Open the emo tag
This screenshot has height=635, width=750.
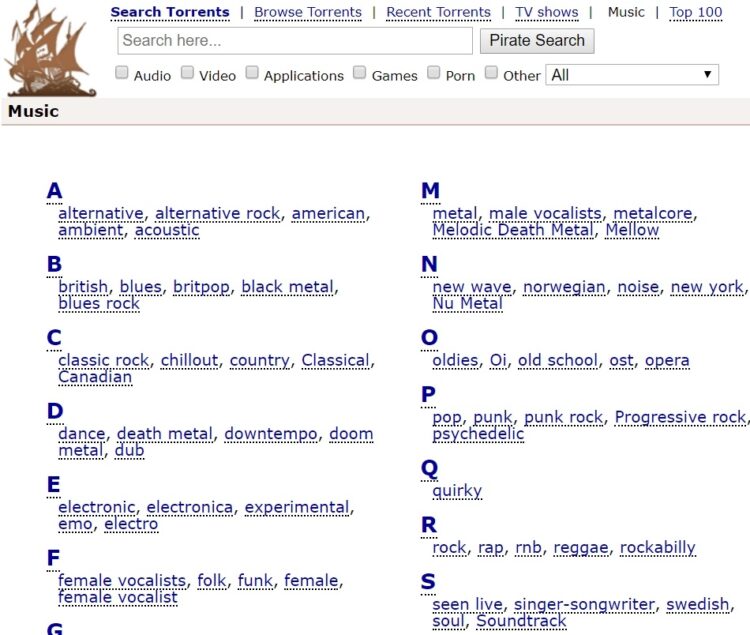tap(75, 524)
